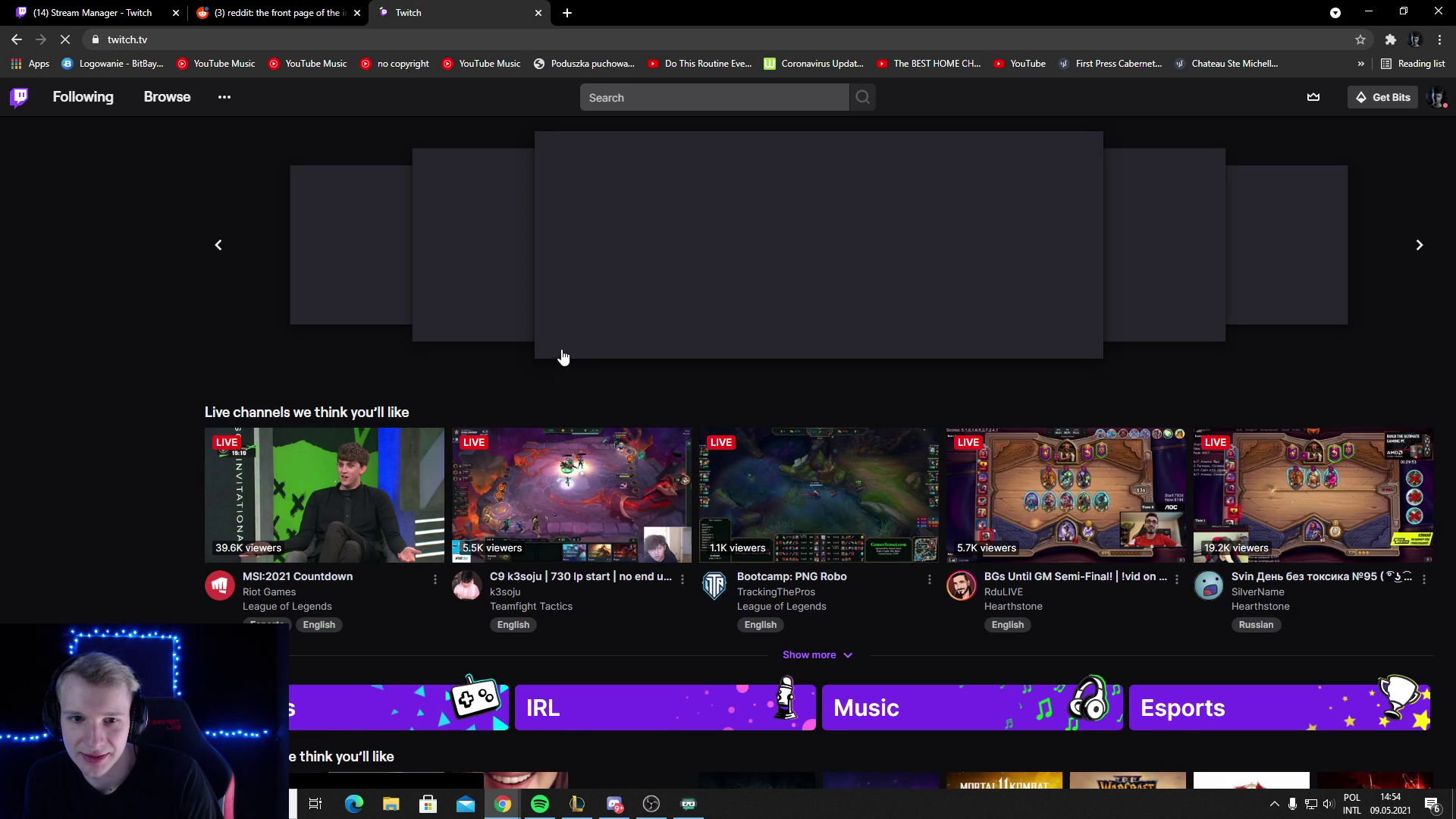Open C9 k3soju stream thumbnail

coord(572,495)
